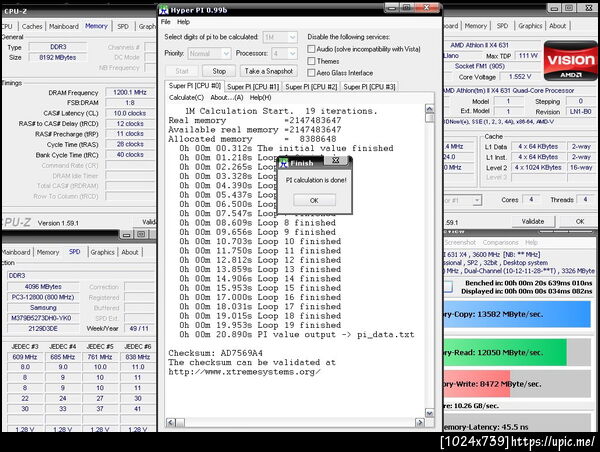
Task: Click the memory size 8192 MBytes field
Action: click(x=58, y=57)
